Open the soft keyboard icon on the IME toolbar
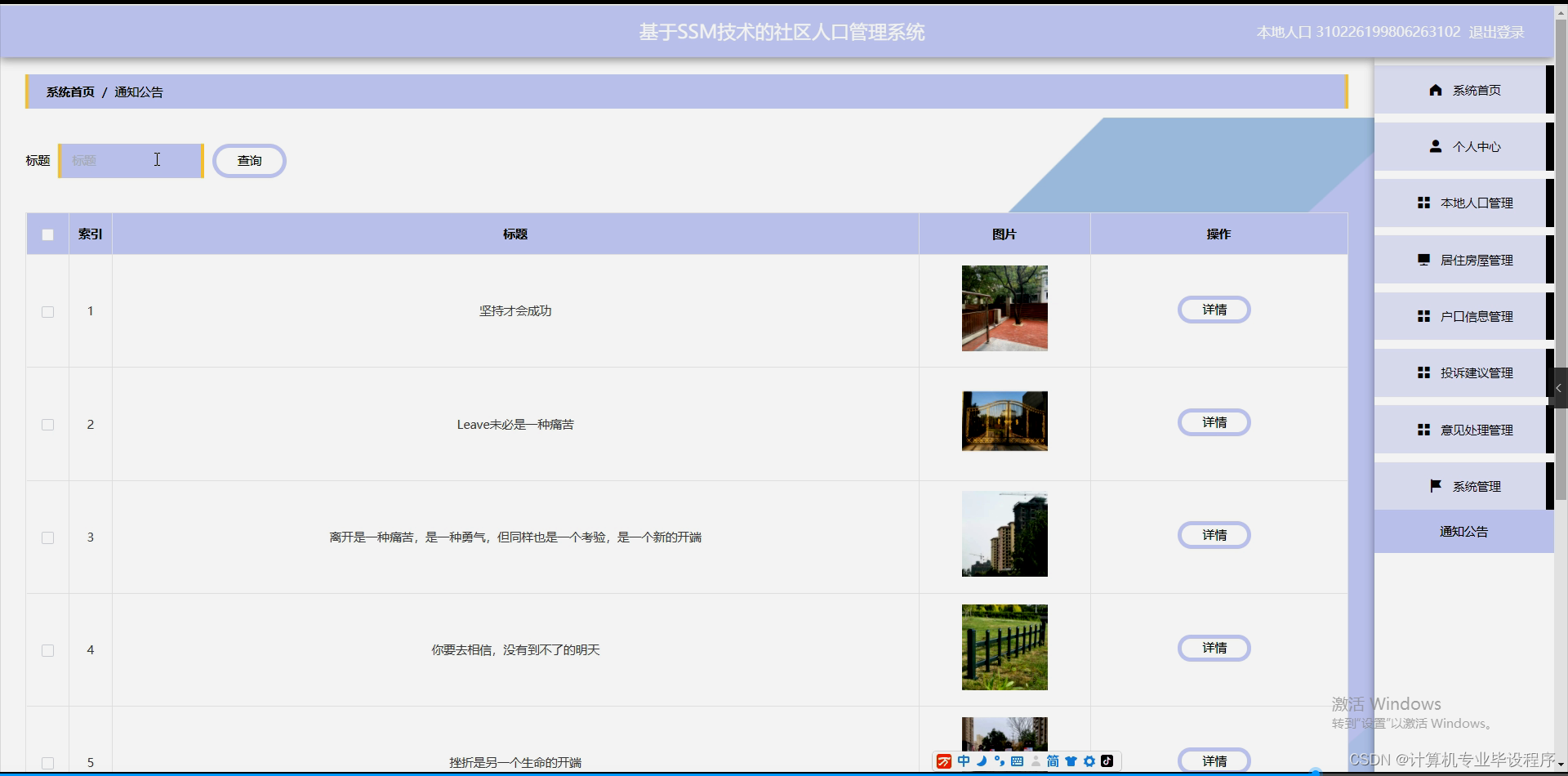 1017,761
